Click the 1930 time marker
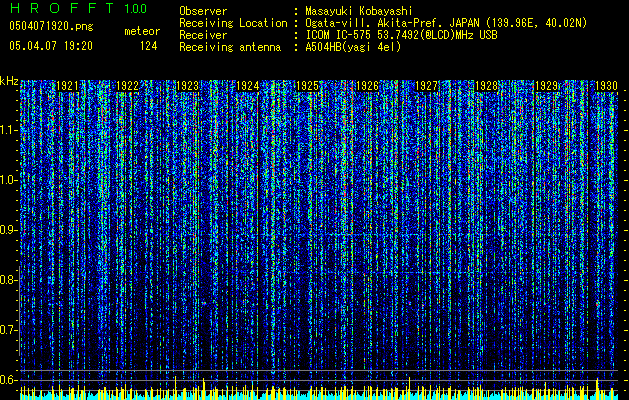The width and height of the screenshot is (629, 400). (x=606, y=86)
